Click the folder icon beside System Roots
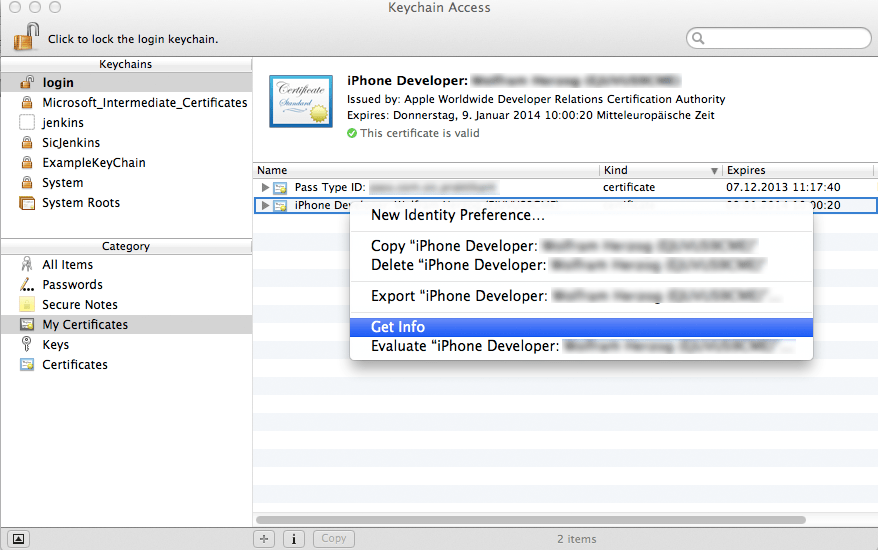This screenshot has width=878, height=550. pos(27,203)
